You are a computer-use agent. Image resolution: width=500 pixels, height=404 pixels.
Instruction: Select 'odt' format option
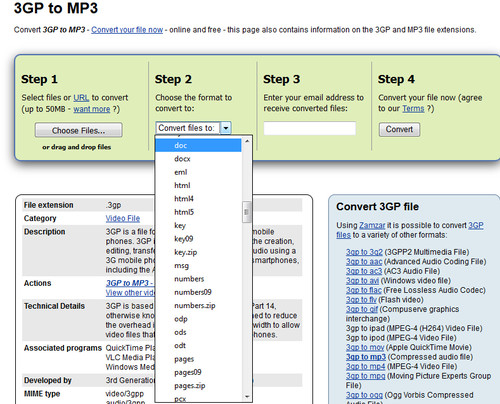(x=198, y=346)
